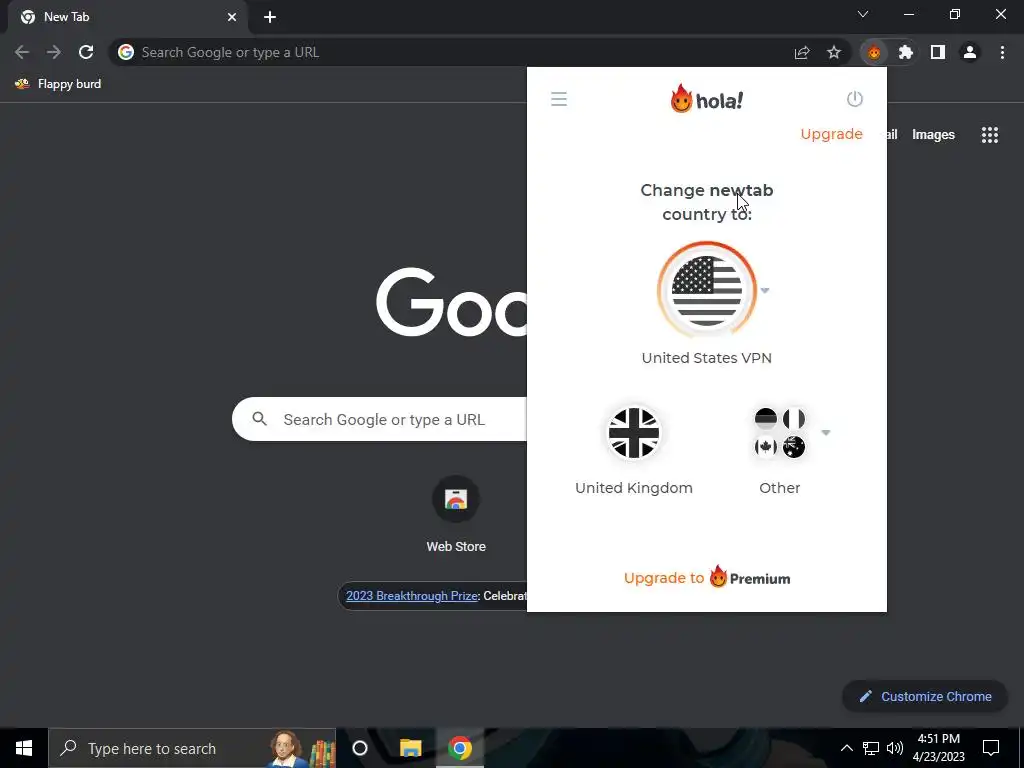Open the Flappy burd bookmark
Screen dimensions: 1024x768
click(x=58, y=84)
